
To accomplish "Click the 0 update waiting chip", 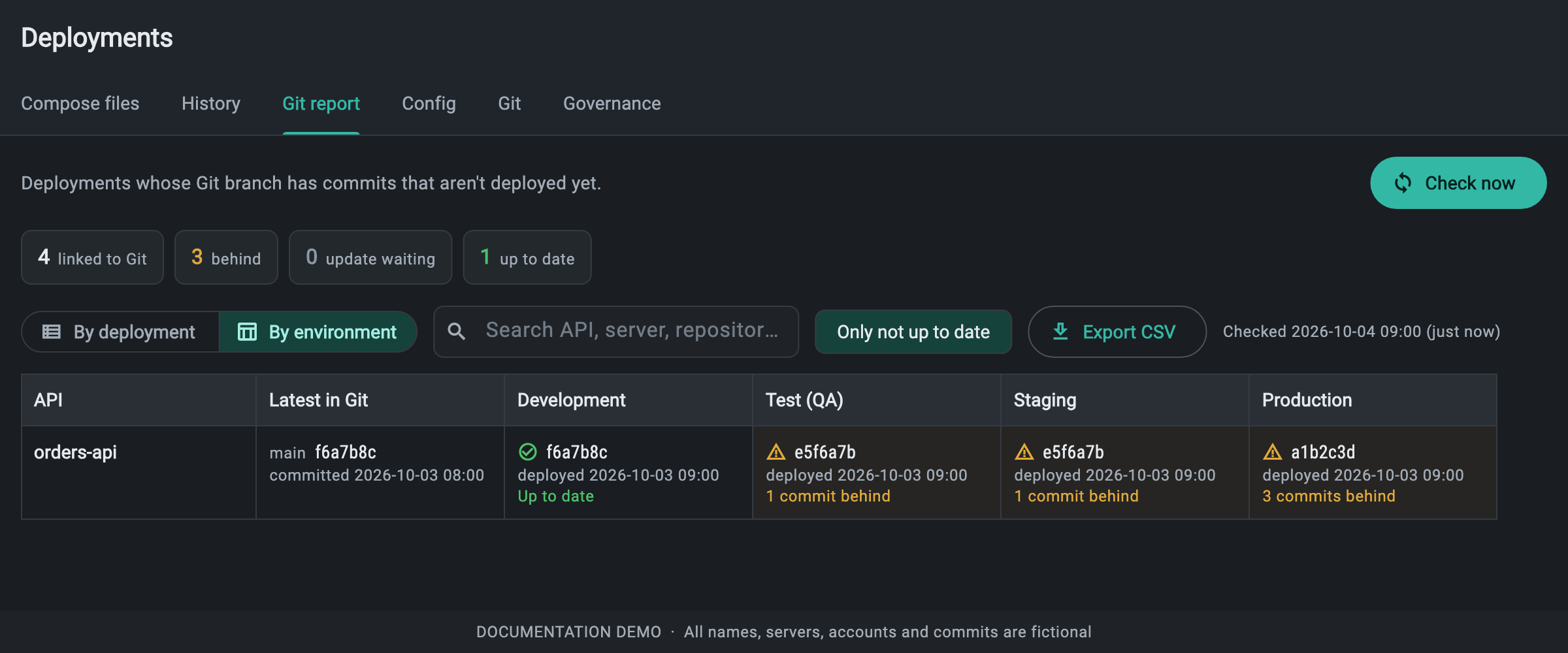I will click(370, 257).
